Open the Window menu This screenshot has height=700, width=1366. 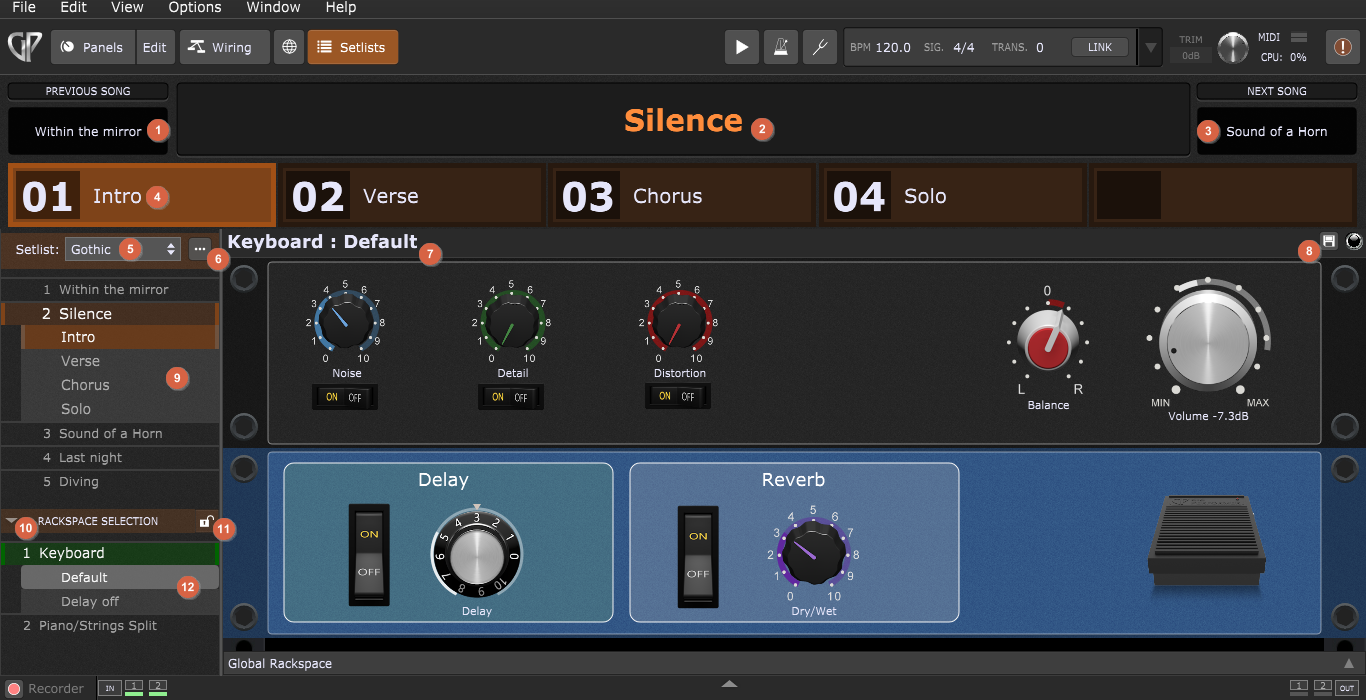(x=273, y=8)
